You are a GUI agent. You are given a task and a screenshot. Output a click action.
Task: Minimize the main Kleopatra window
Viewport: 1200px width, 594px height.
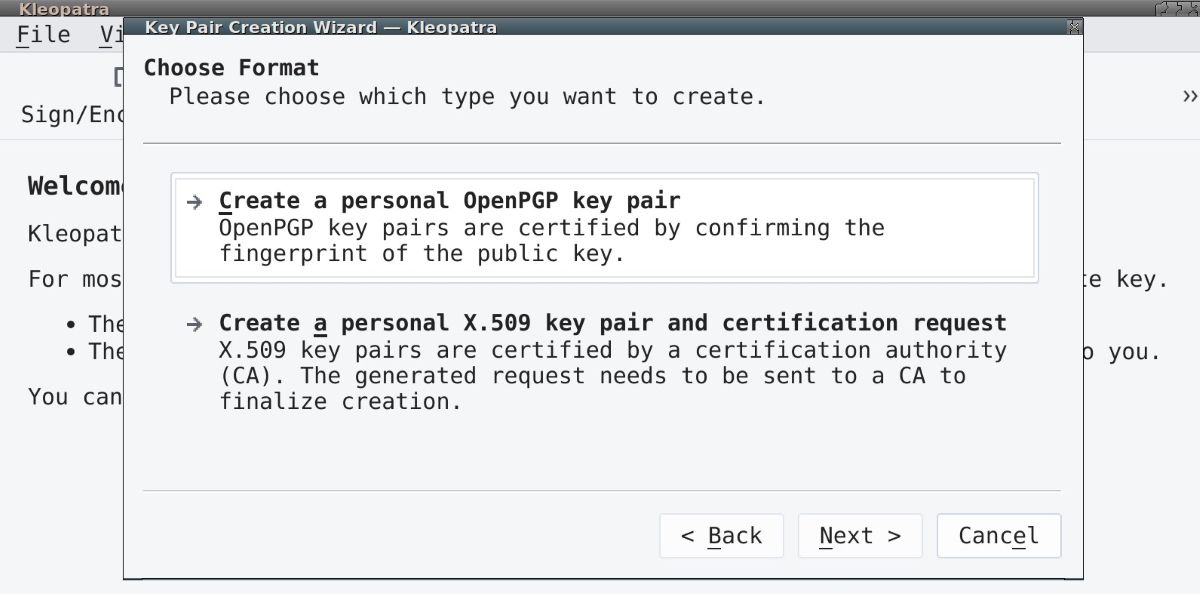click(x=1163, y=9)
